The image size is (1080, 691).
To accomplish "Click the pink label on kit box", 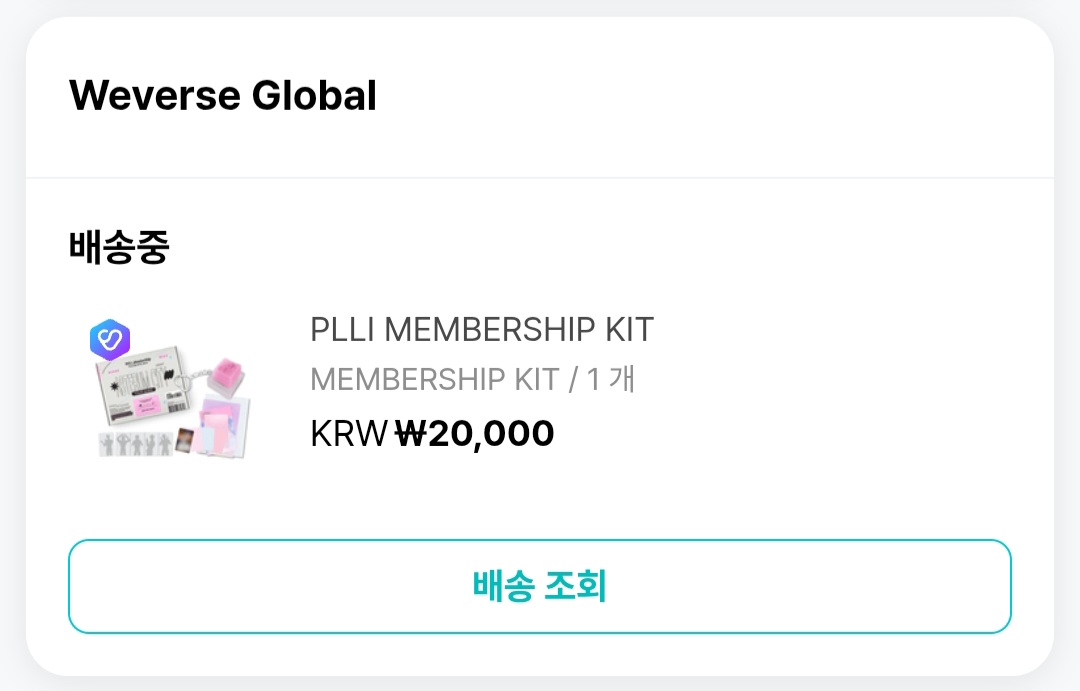I will click(x=144, y=404).
